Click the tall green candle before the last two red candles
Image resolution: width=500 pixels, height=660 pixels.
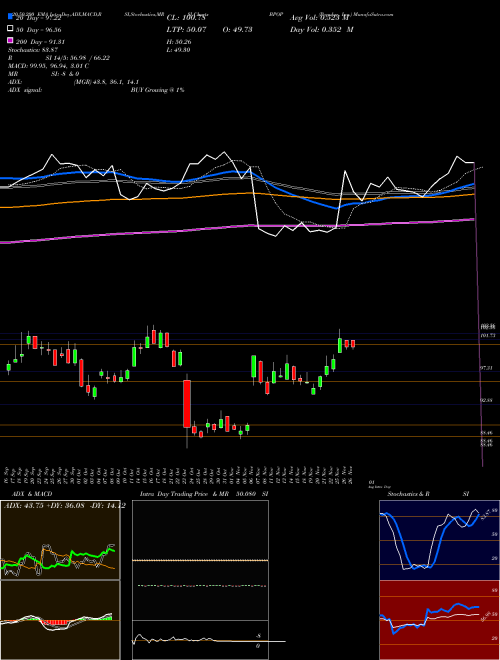(340, 345)
